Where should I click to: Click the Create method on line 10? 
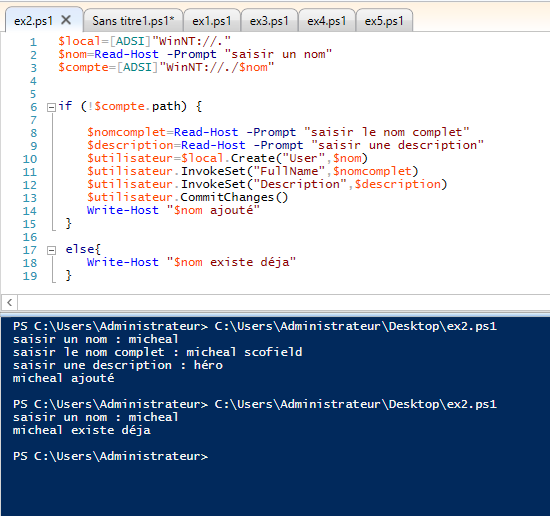coord(253,158)
